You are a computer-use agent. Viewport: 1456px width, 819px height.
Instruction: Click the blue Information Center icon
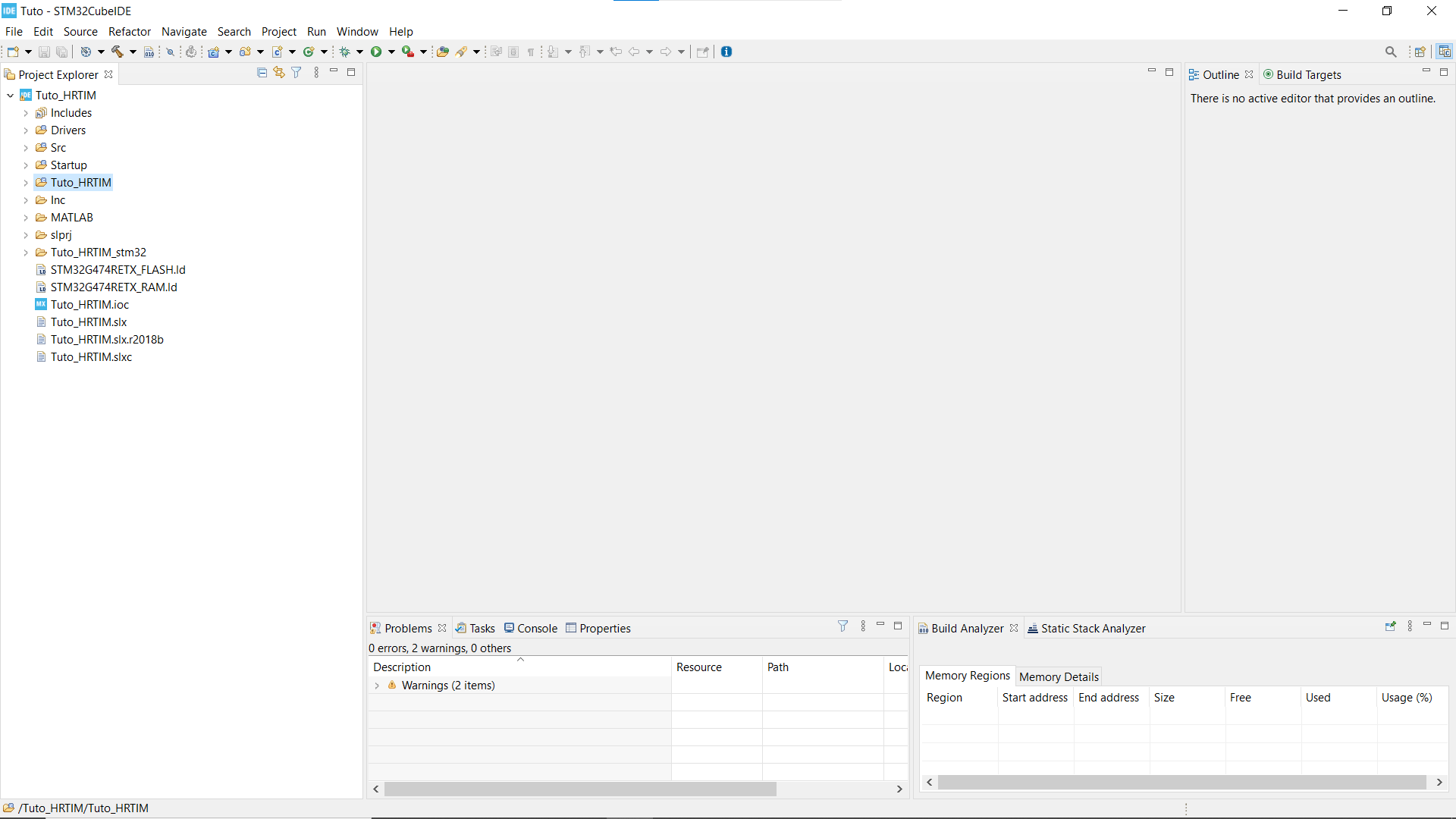[x=726, y=52]
